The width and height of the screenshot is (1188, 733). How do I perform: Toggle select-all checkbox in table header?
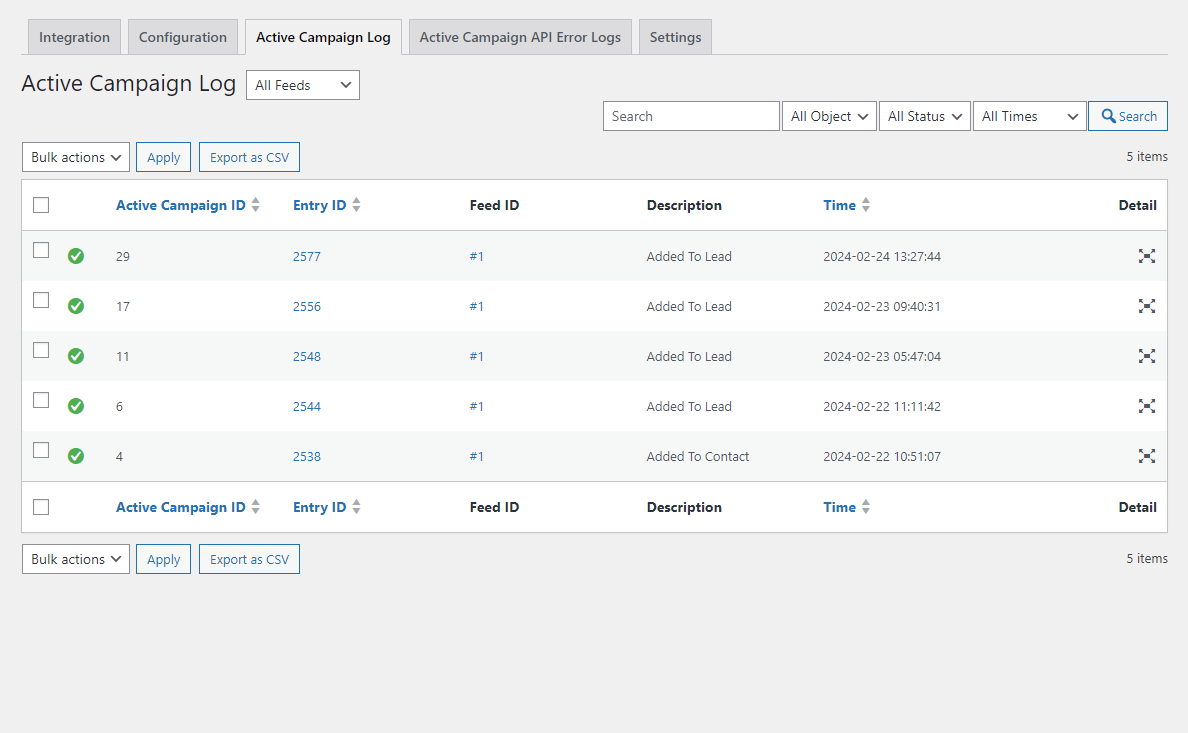[41, 205]
